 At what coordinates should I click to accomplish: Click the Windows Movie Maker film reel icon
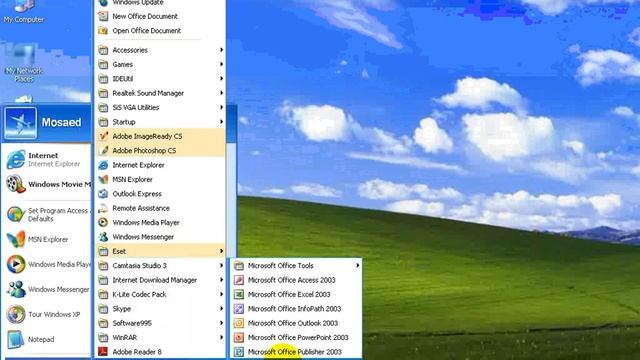[16, 184]
